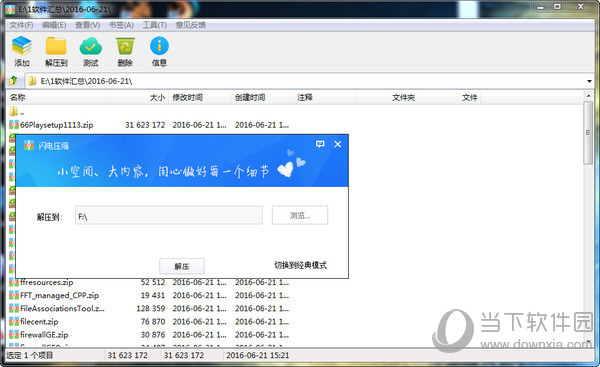The height and width of the screenshot is (367, 600).
Task: Minimize the main archive window
Action: [x=541, y=7]
